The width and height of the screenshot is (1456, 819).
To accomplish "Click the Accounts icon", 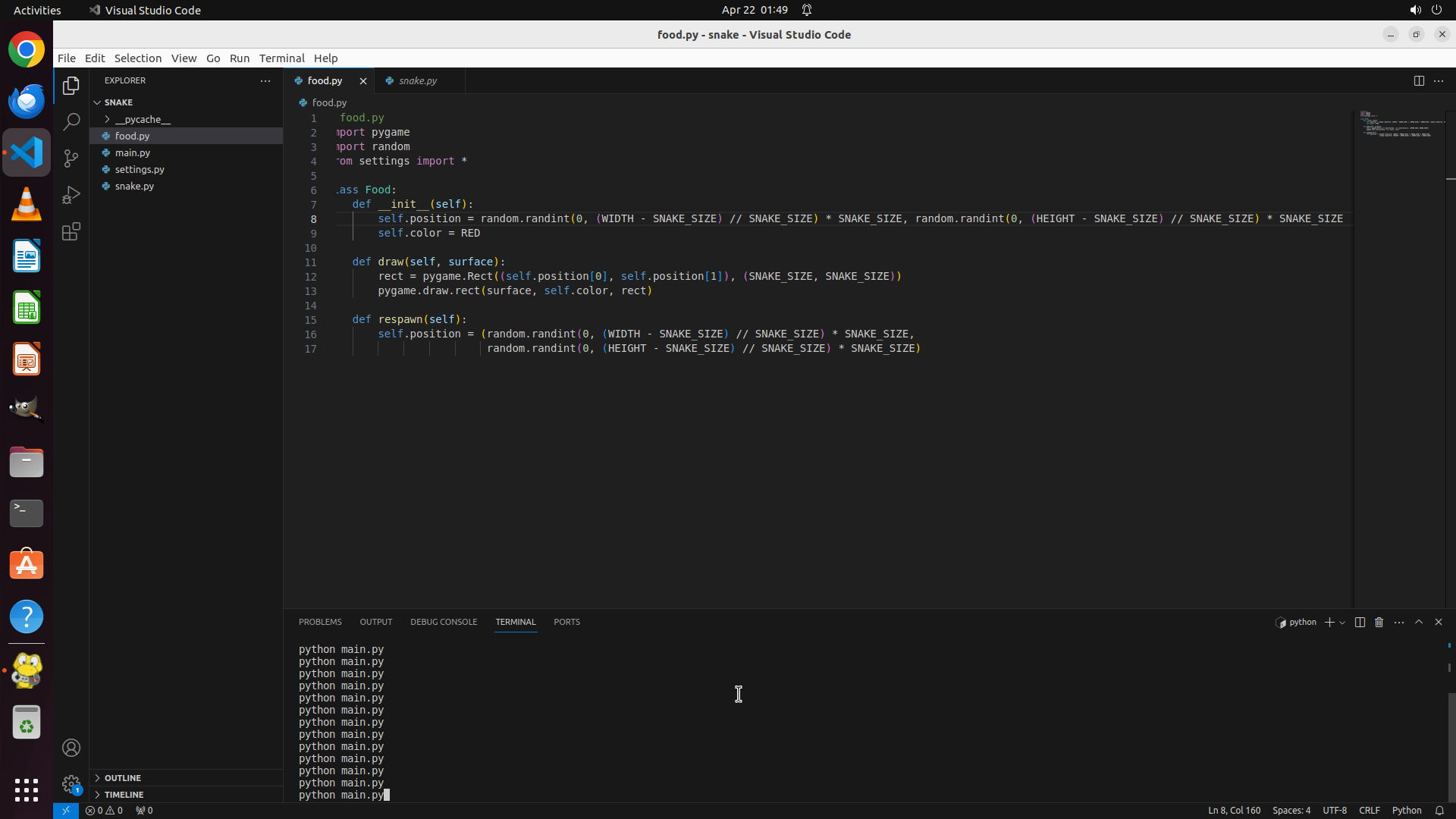I will (x=71, y=748).
